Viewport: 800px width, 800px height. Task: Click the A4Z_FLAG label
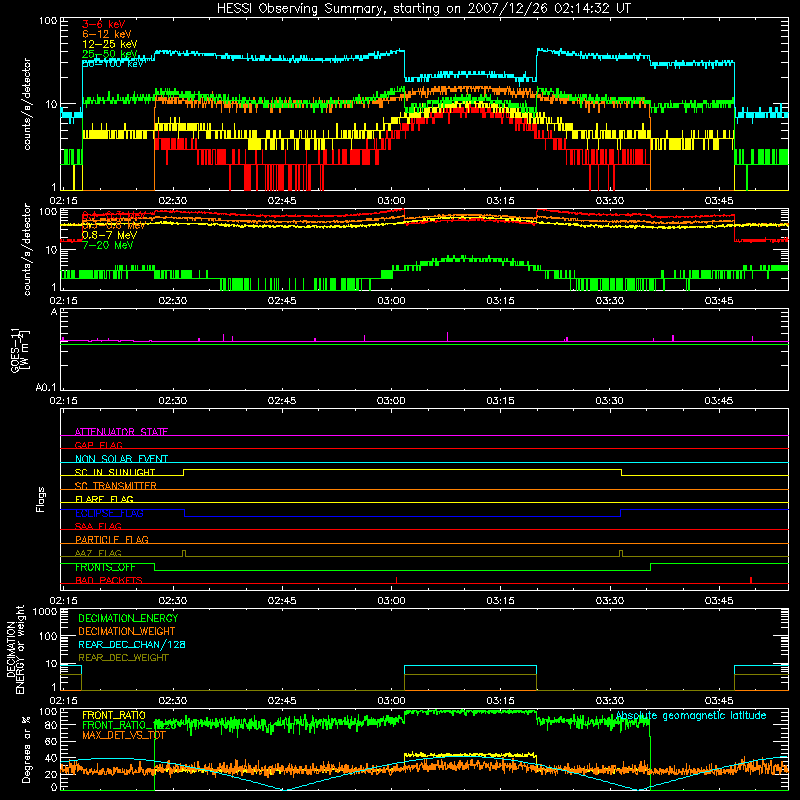(x=98, y=553)
